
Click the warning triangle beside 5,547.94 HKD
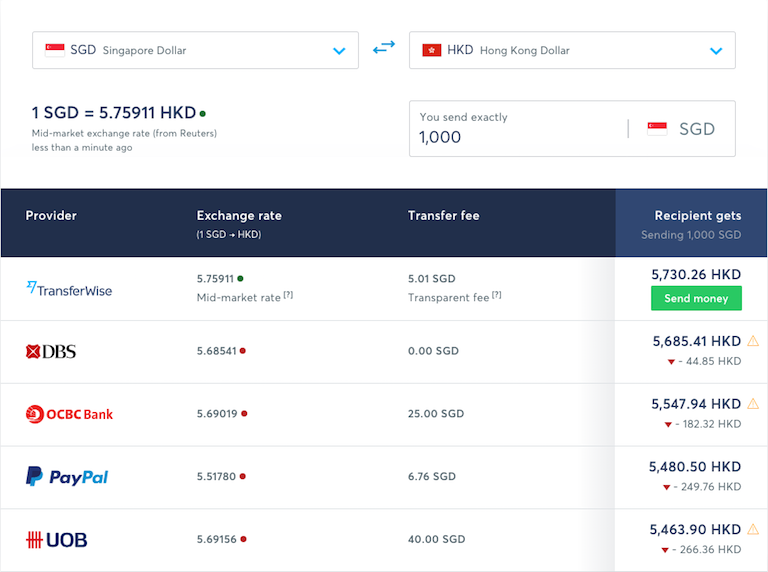tap(753, 404)
